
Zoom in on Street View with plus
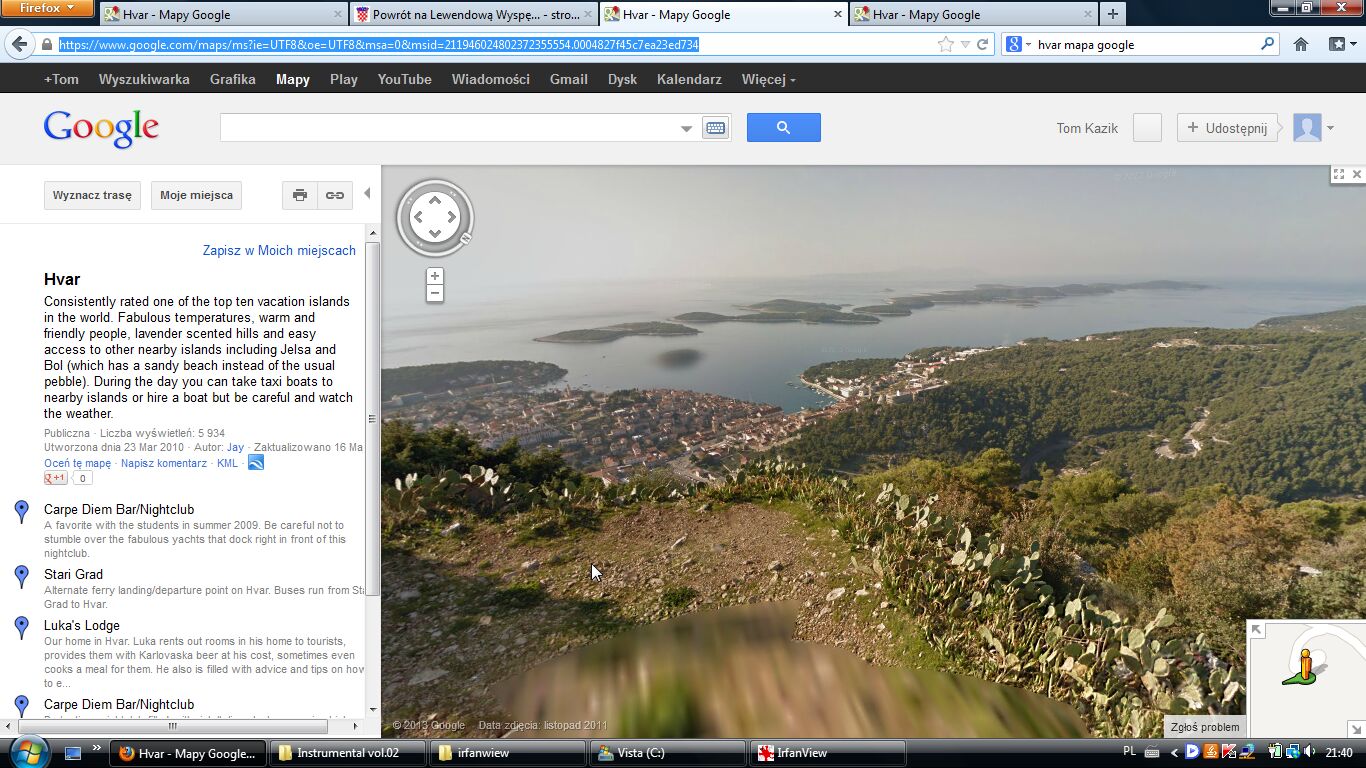434,276
